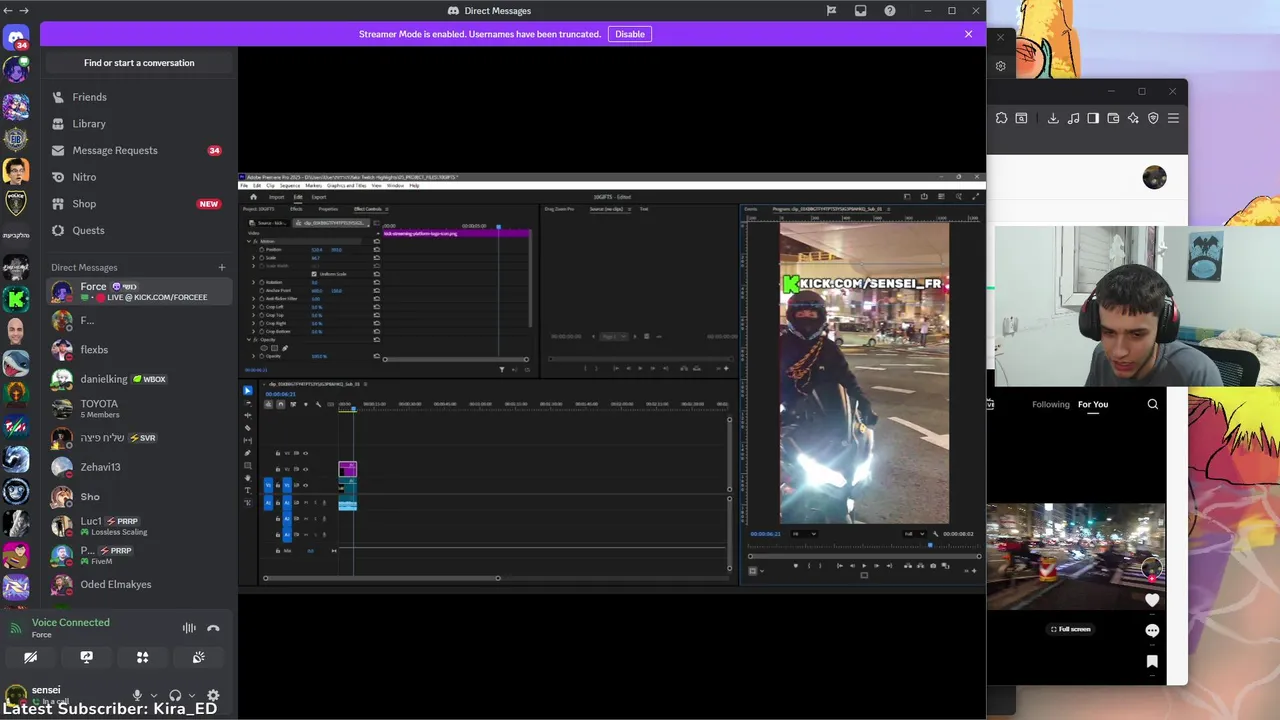Open playback resolution Full dropdown
The image size is (1280, 720).
(x=915, y=534)
